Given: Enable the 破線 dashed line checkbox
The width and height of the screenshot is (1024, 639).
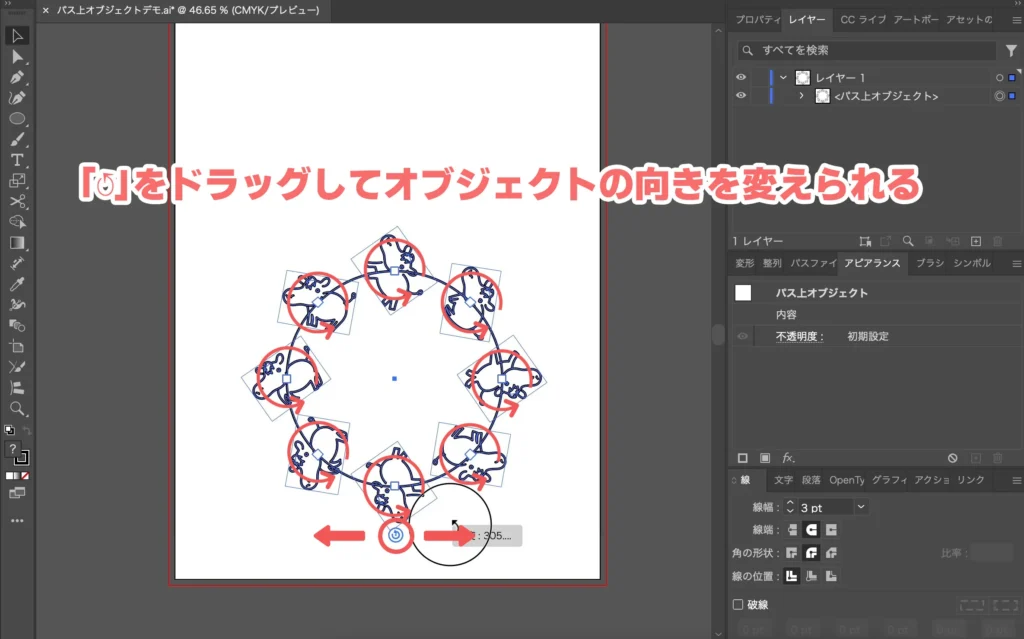Looking at the screenshot, I should coord(738,605).
